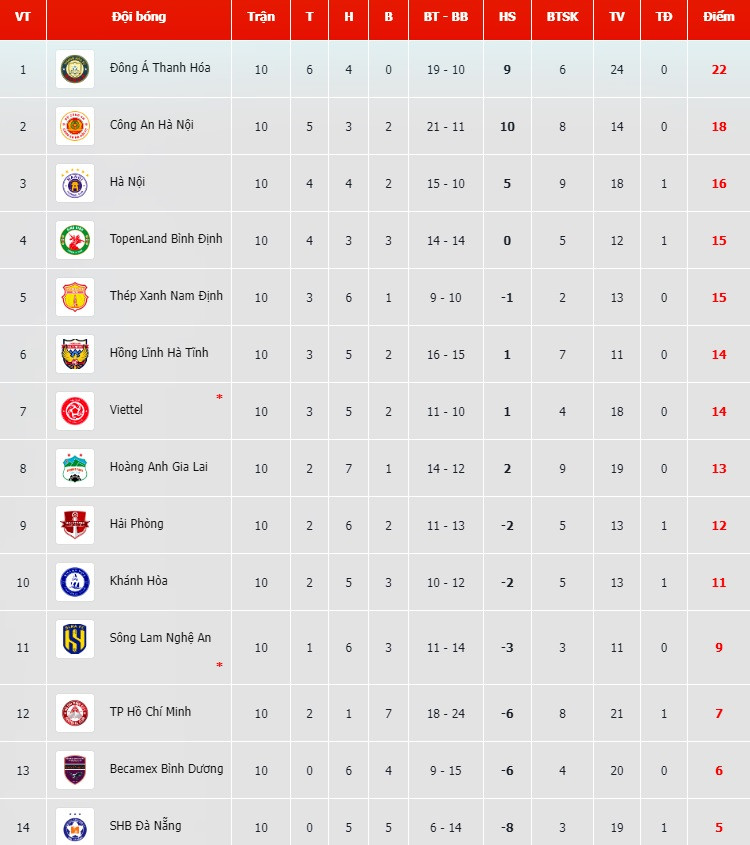Viewport: 750px width, 845px height.
Task: Select the Điểm column header
Action: coord(718,17)
